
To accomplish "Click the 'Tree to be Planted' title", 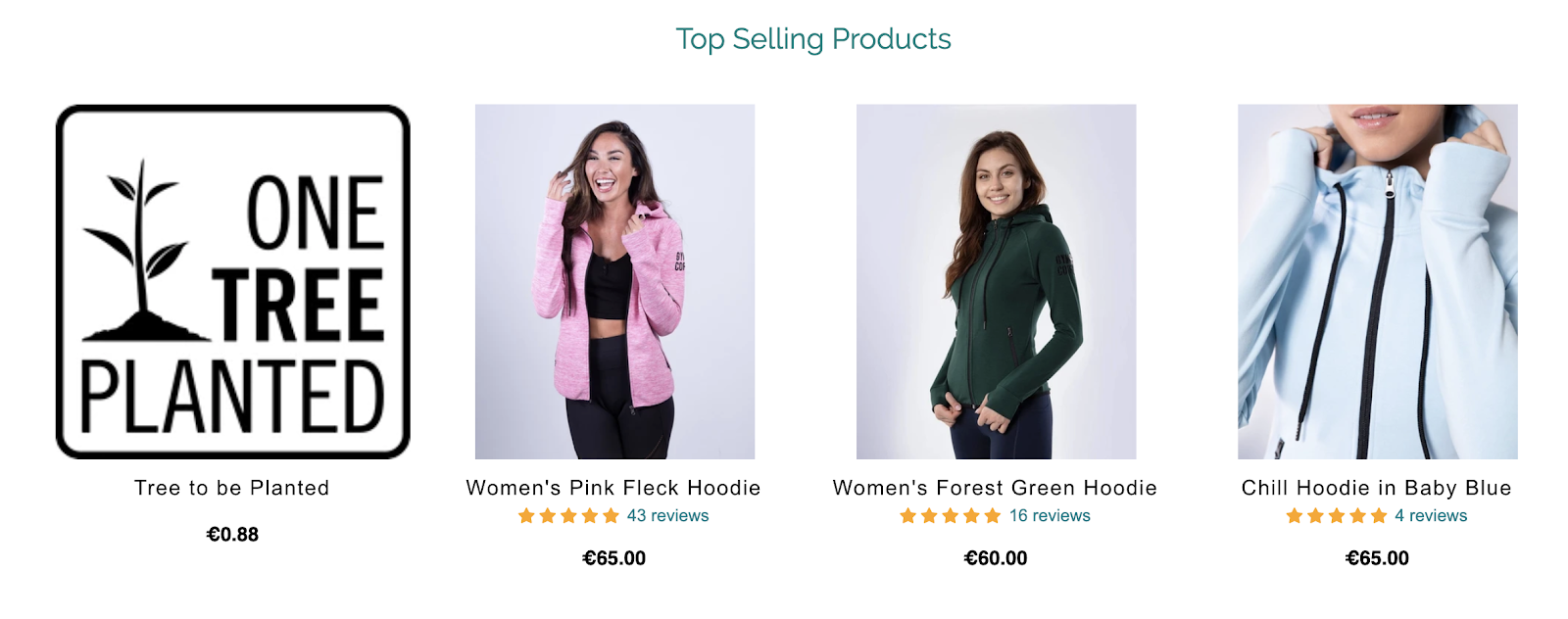I will point(232,488).
